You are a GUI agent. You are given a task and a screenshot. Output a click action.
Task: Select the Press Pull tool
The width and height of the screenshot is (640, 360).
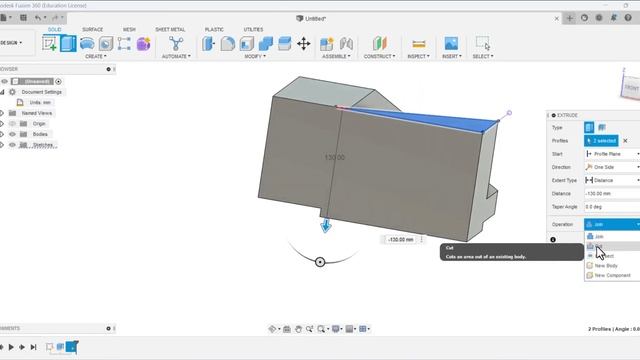point(208,43)
